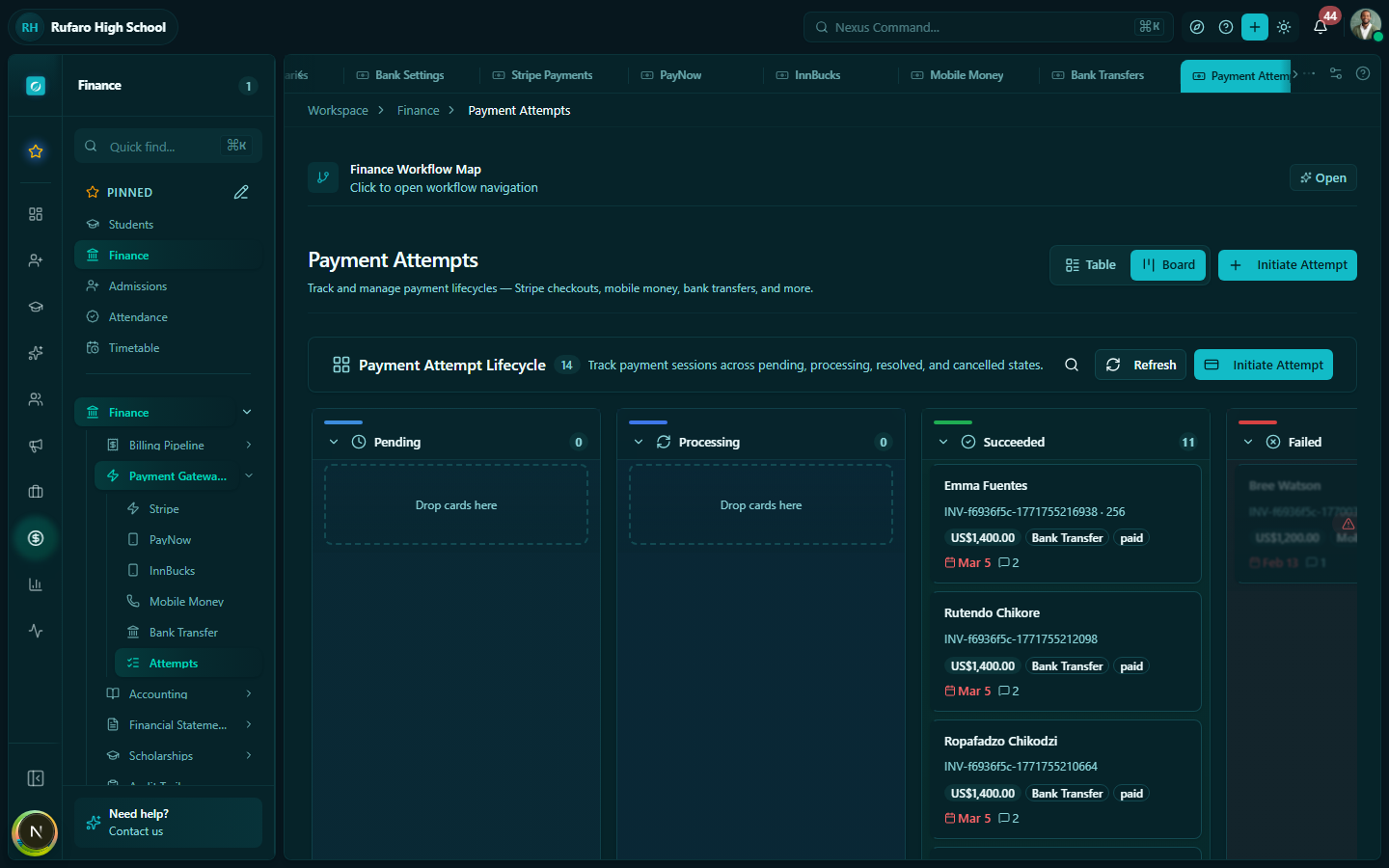Viewport: 1389px width, 868px height.
Task: Expand Accounting in sidebar
Action: click(249, 693)
